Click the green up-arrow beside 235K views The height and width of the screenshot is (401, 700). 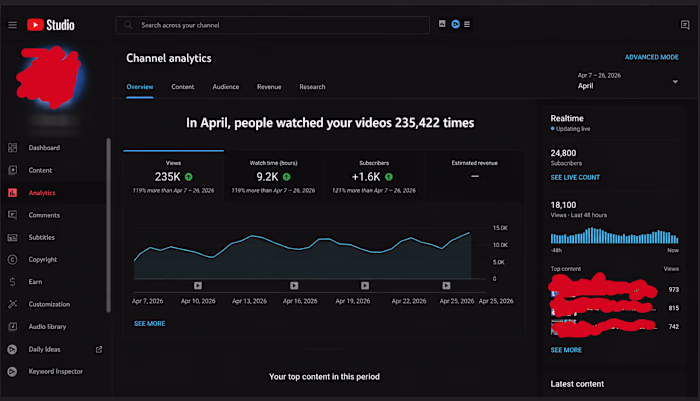pos(189,177)
